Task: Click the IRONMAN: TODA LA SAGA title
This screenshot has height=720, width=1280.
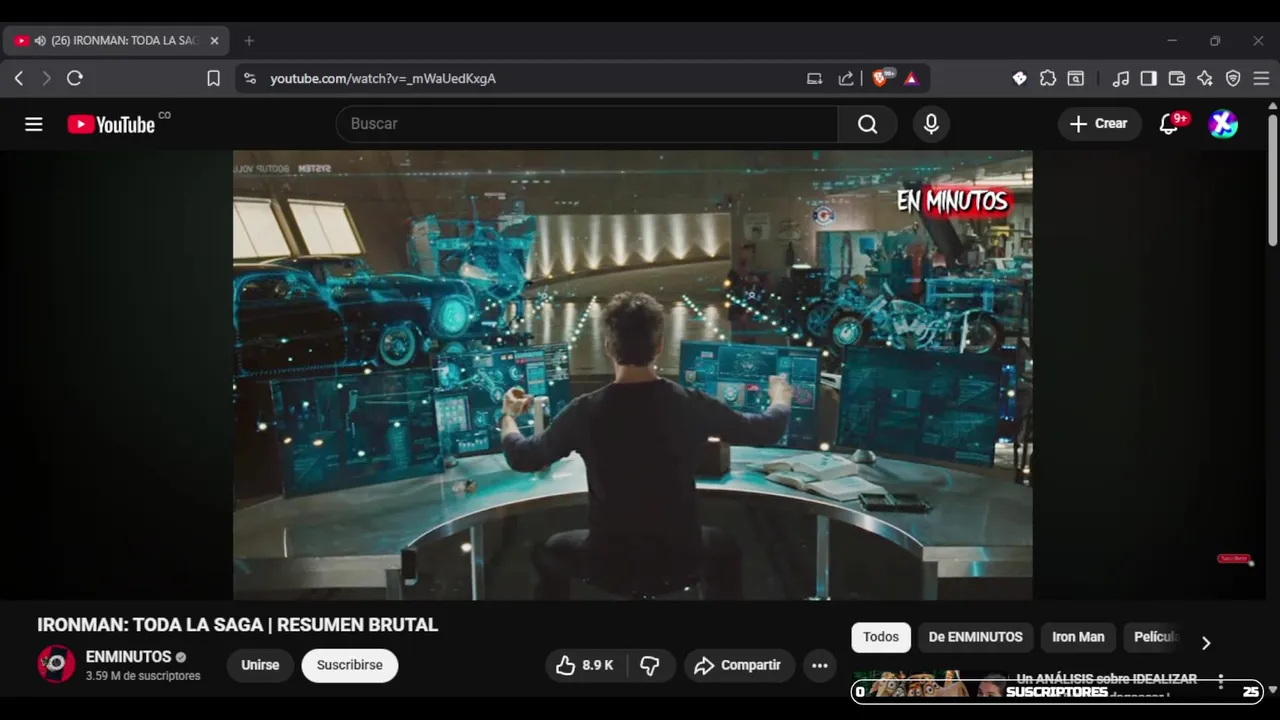Action: point(238,625)
